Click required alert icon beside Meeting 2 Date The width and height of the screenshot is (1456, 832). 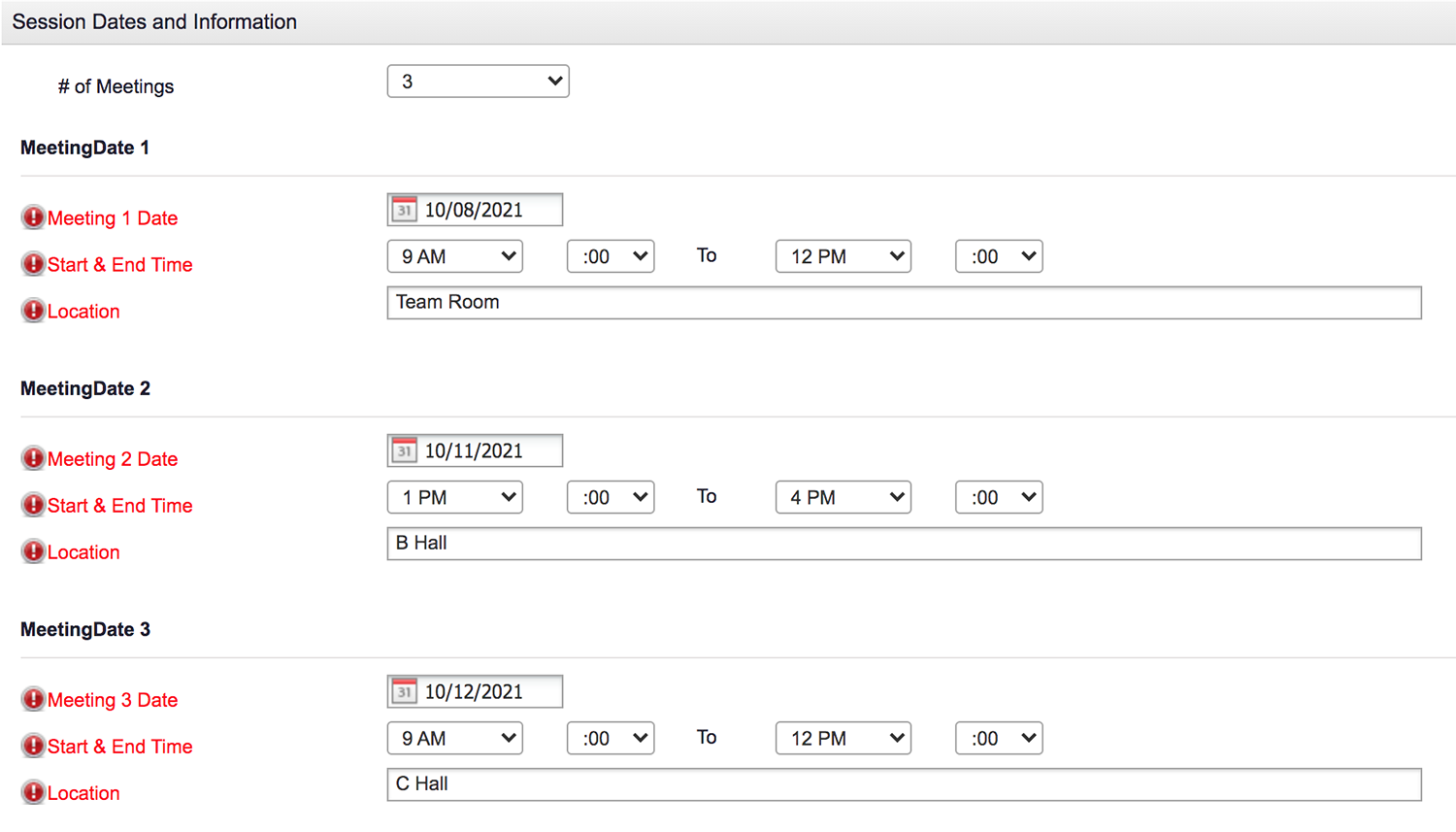click(33, 458)
